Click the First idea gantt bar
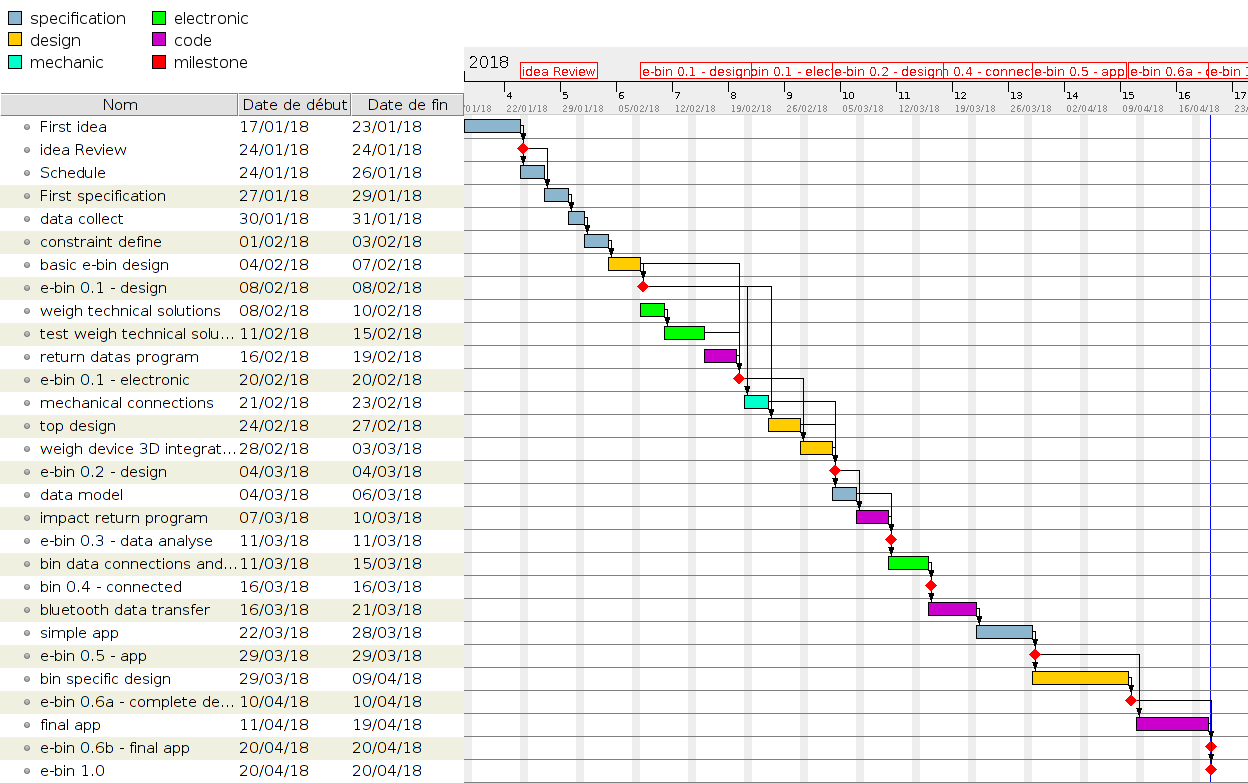 point(492,126)
